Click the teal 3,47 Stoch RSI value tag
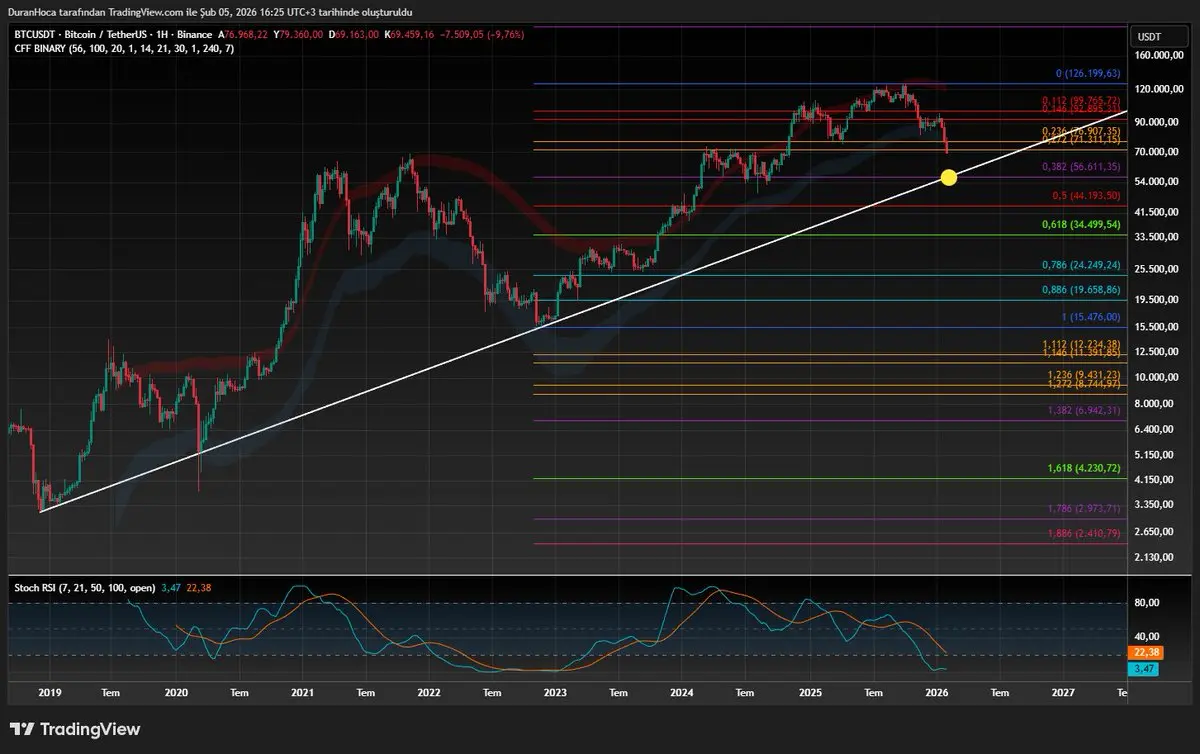The image size is (1200, 754). (1144, 668)
